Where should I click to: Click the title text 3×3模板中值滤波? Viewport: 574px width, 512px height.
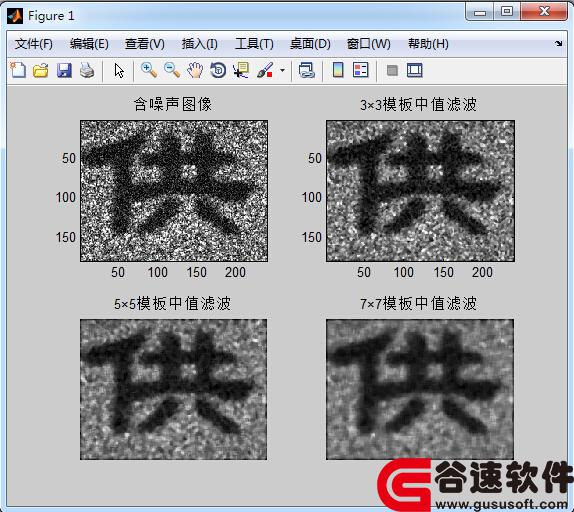418,104
